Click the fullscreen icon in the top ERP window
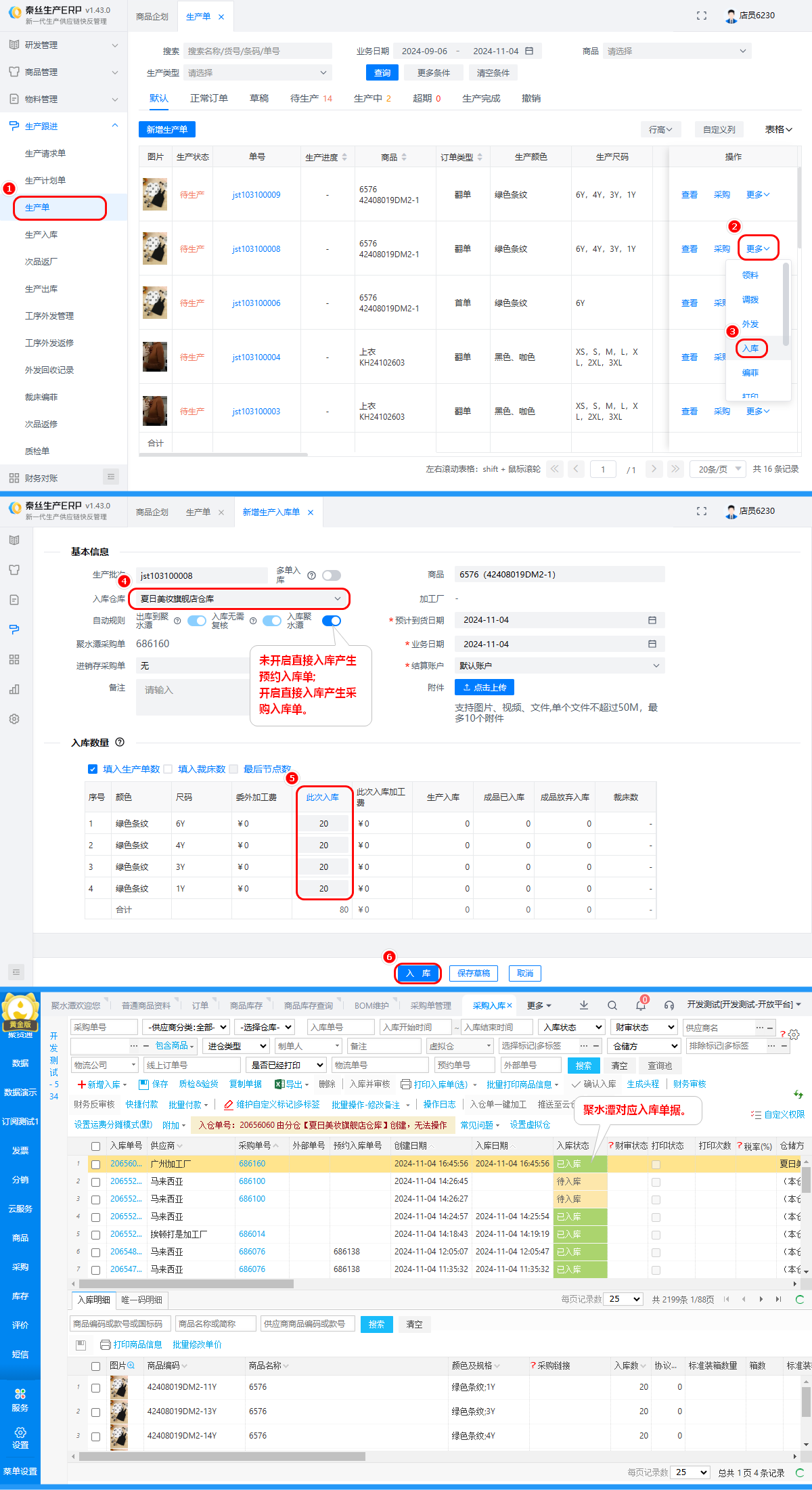This screenshot has width=812, height=1490. point(702,16)
